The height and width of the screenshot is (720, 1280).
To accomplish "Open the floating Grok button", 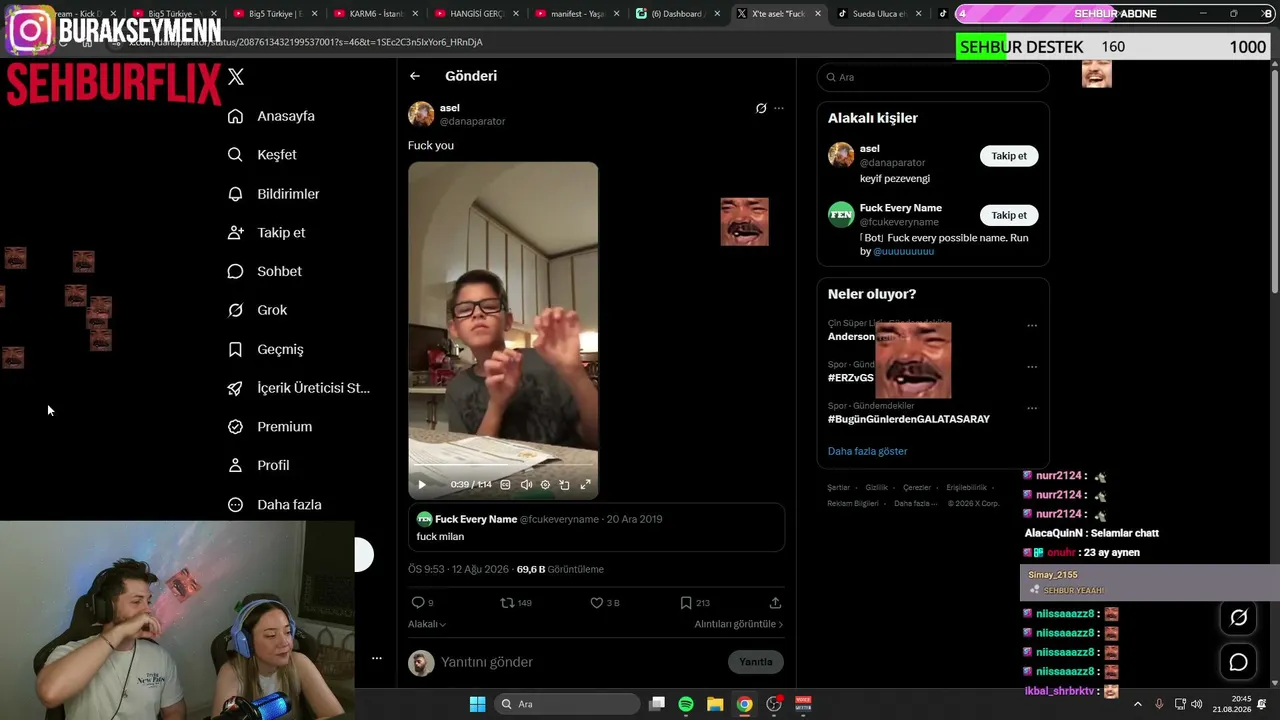I will point(1238,618).
